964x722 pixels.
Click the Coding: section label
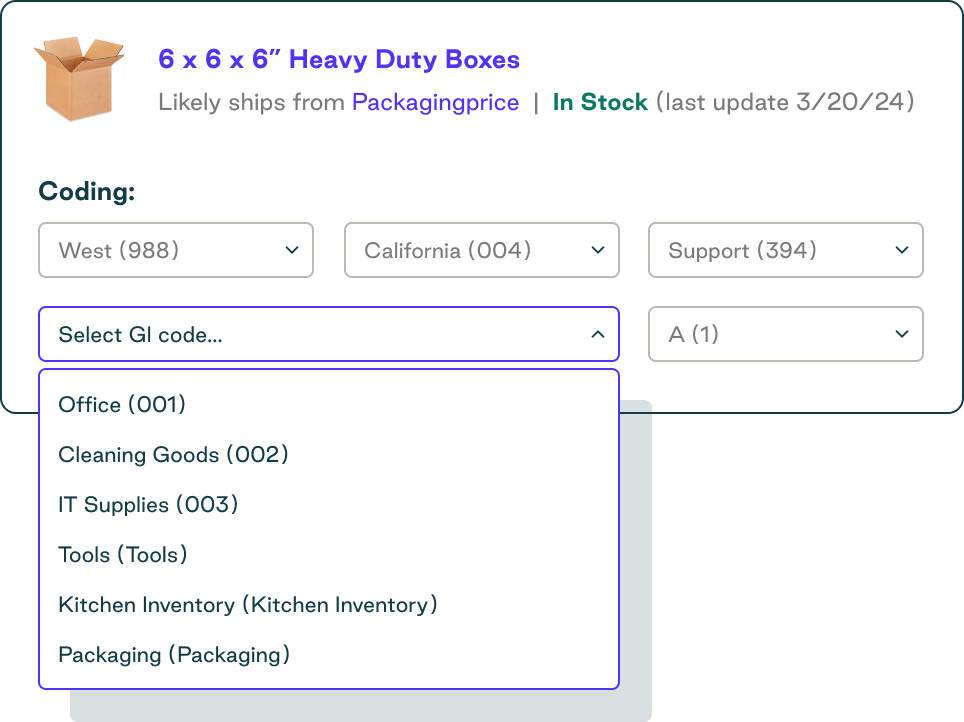point(86,191)
